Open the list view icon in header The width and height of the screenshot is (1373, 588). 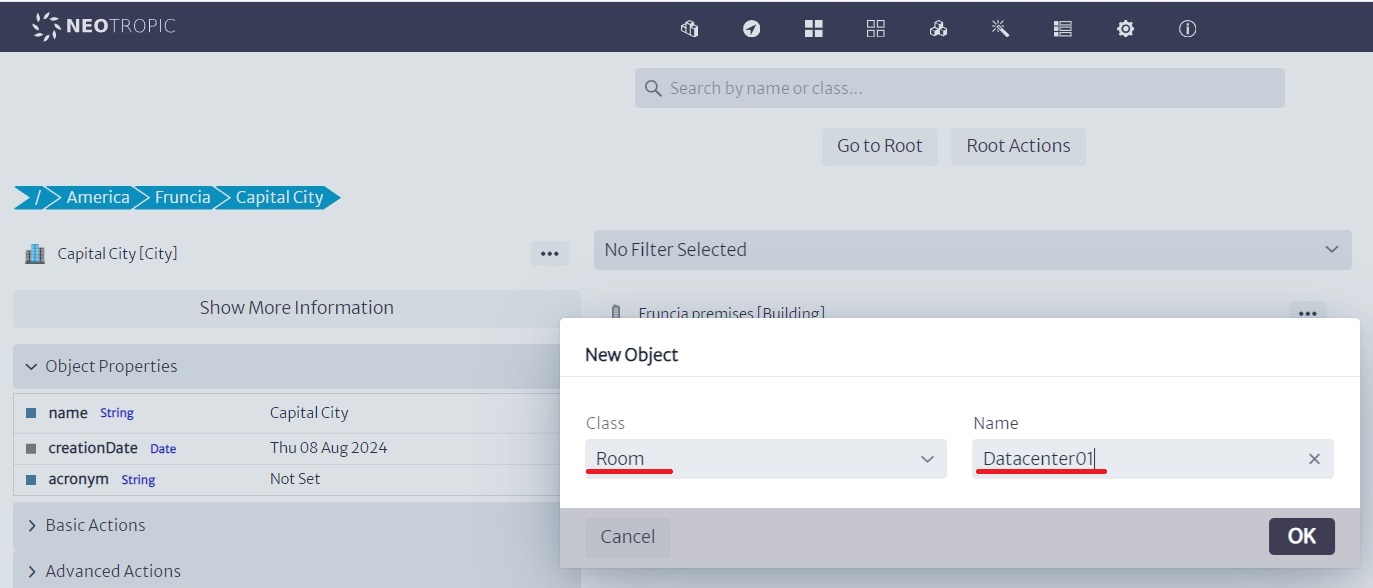1063,29
